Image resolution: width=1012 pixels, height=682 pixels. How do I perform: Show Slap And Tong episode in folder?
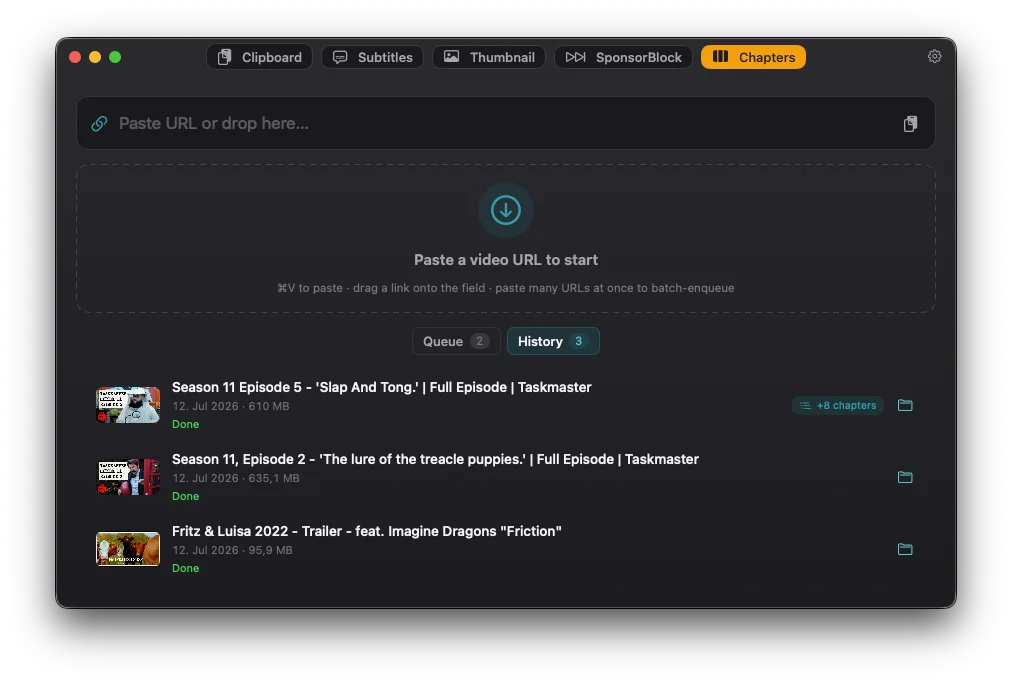pyautogui.click(x=906, y=405)
